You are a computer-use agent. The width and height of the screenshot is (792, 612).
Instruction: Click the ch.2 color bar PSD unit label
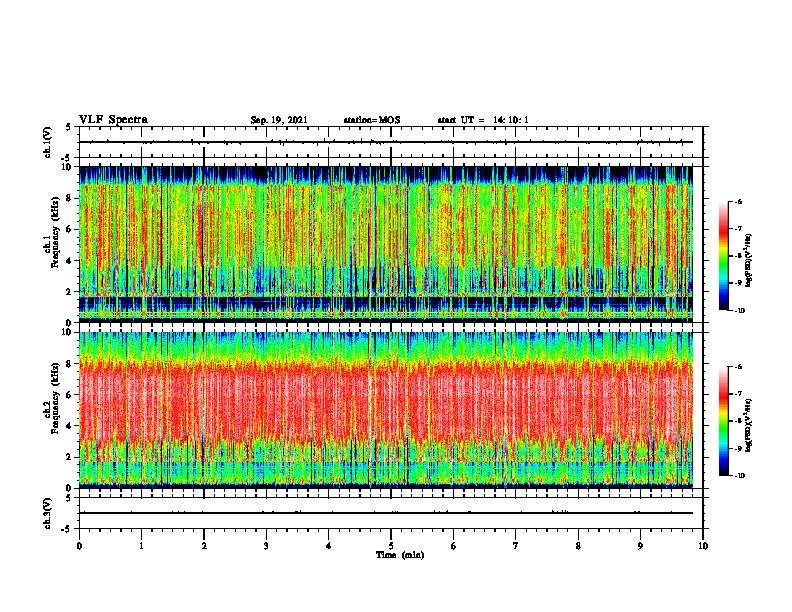tap(749, 426)
